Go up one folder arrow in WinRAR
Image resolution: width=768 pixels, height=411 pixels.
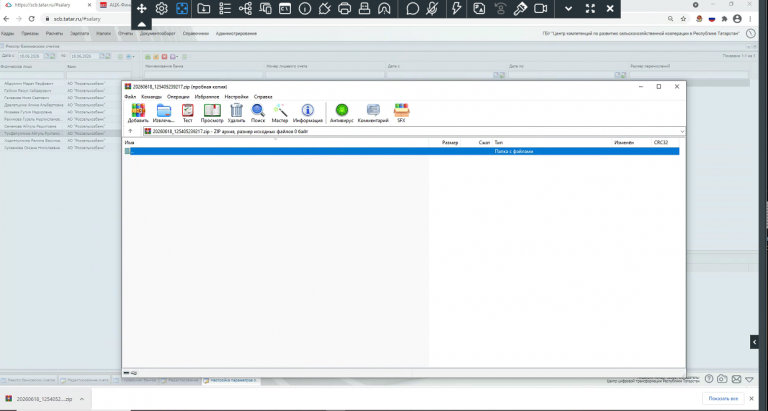pos(130,131)
